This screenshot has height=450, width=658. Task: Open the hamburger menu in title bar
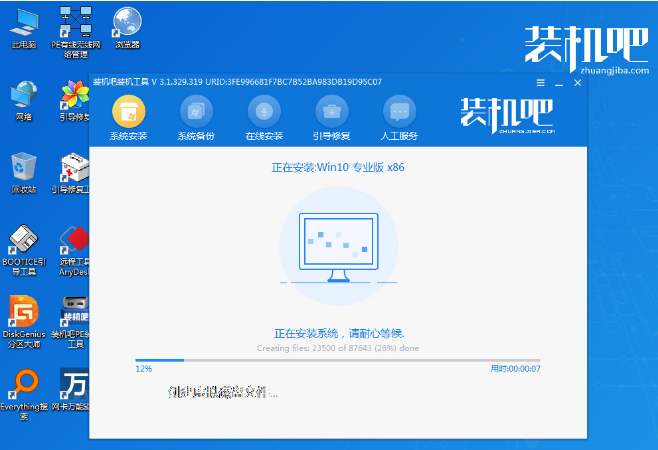tap(540, 83)
